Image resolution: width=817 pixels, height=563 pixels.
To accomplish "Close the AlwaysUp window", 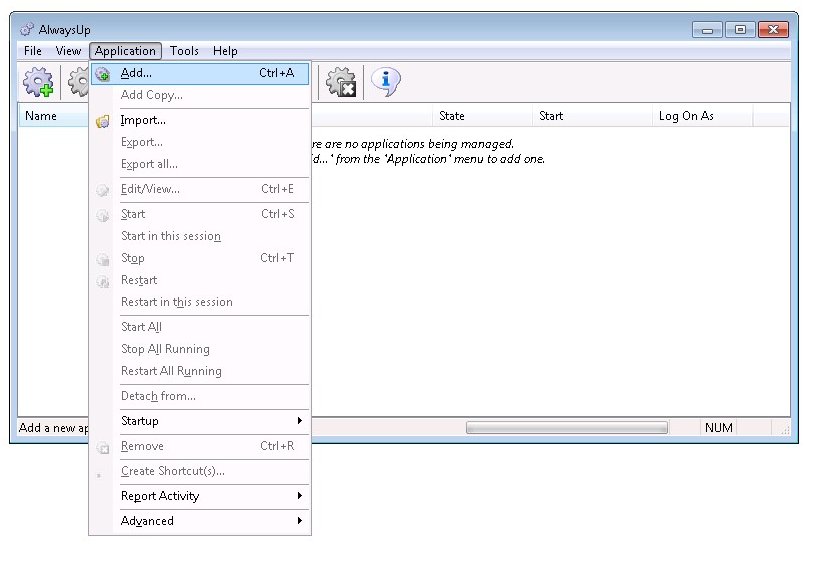I will pyautogui.click(x=773, y=30).
